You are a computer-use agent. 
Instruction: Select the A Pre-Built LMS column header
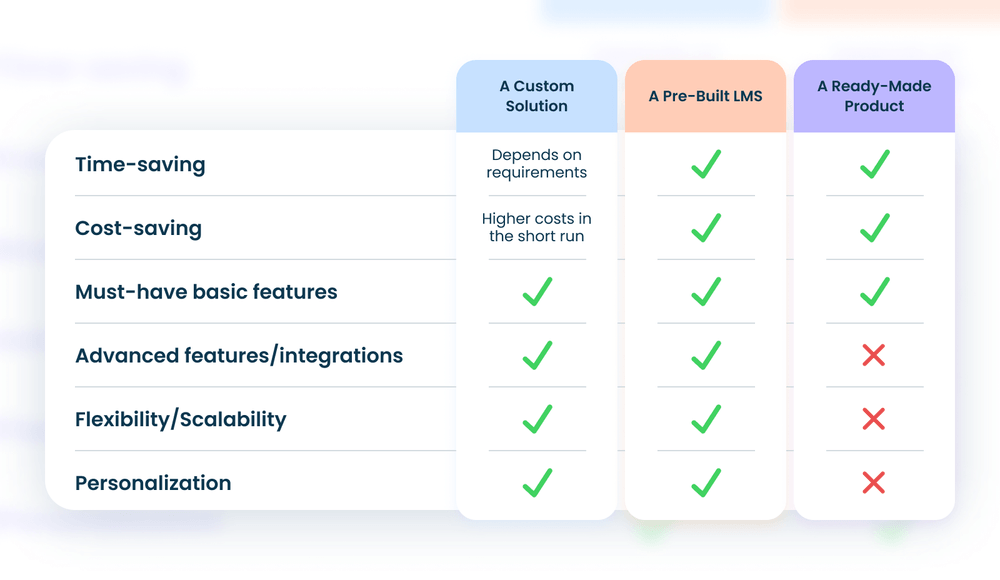coord(706,96)
